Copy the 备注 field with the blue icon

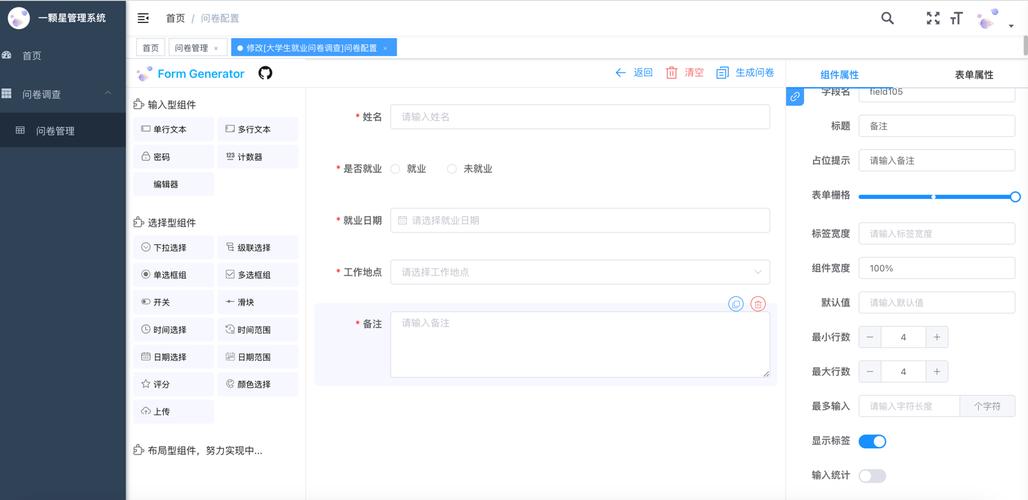736,304
